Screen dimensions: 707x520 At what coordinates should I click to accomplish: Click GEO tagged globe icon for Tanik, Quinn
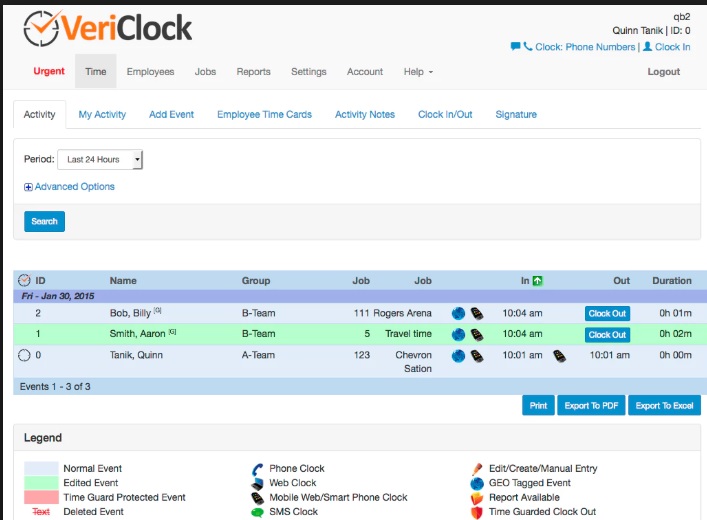click(458, 355)
